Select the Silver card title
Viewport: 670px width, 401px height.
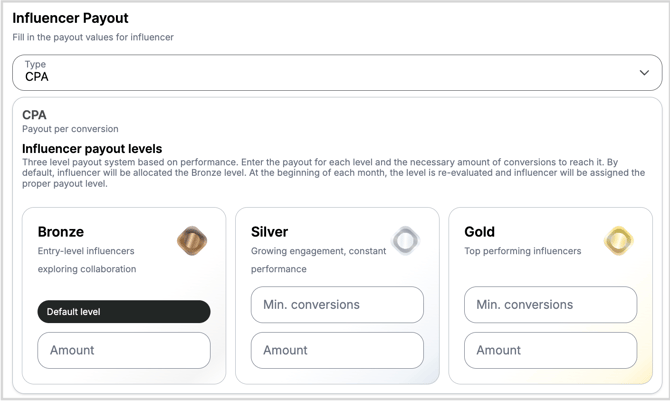(269, 232)
